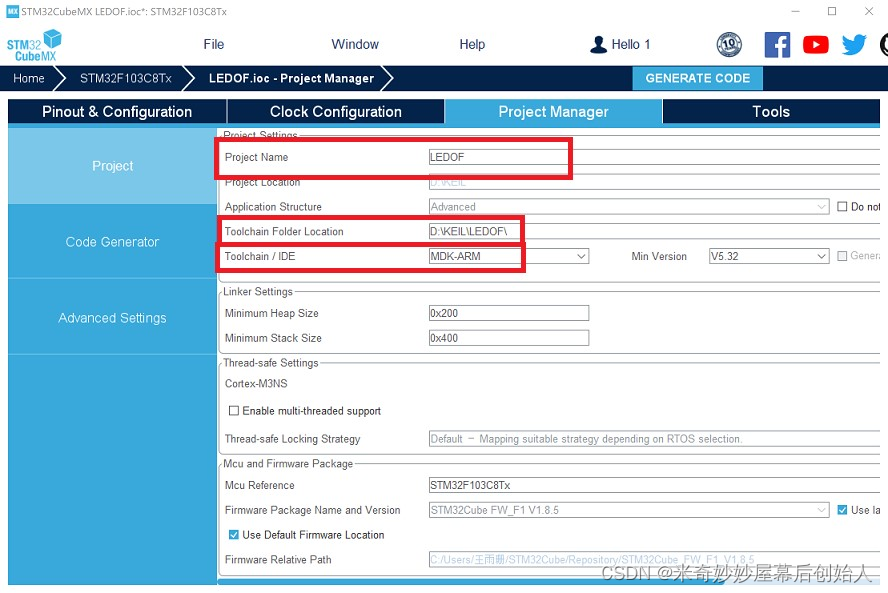This screenshot has height=593, width=888.
Task: Open the Help menu
Action: tap(472, 44)
